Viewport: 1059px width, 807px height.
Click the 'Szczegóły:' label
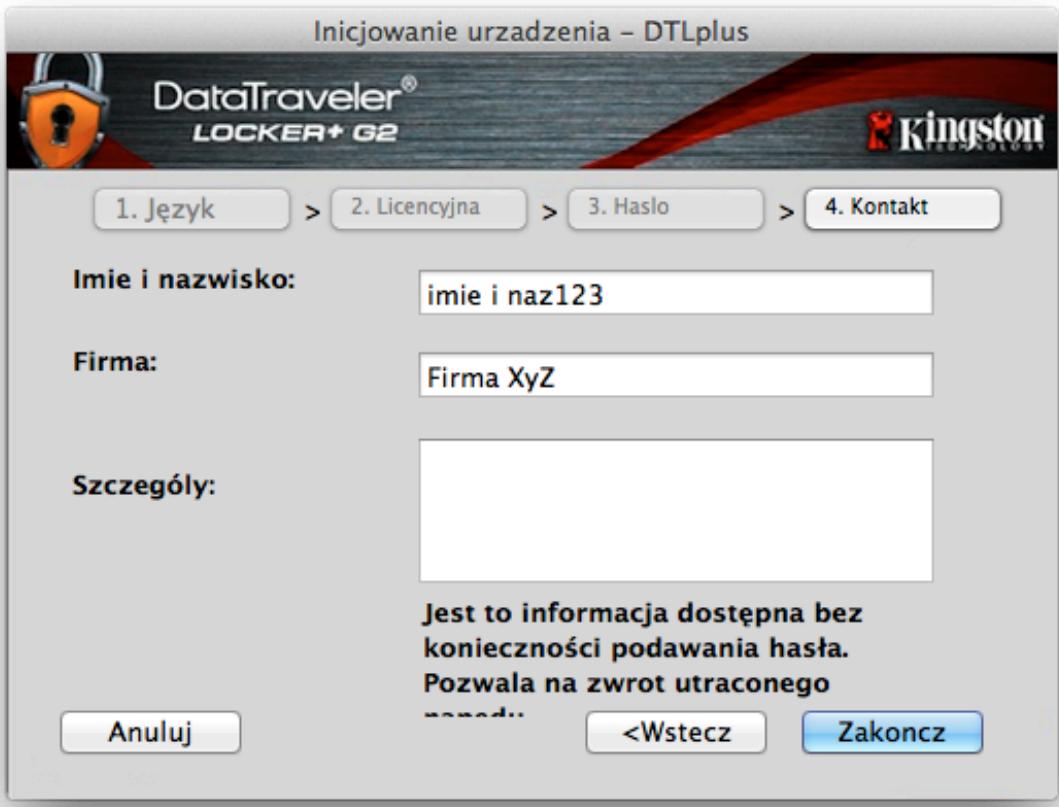pyautogui.click(x=144, y=486)
